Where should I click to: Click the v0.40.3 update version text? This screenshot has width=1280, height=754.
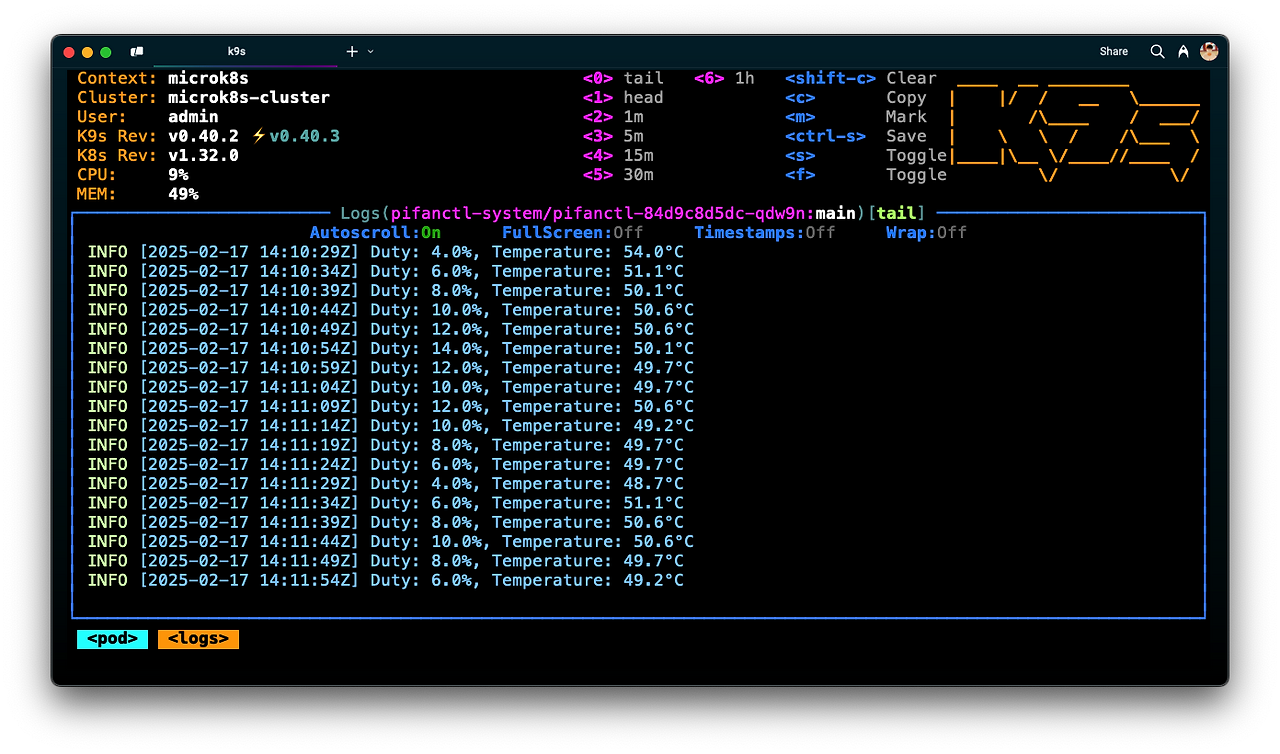tap(305, 136)
